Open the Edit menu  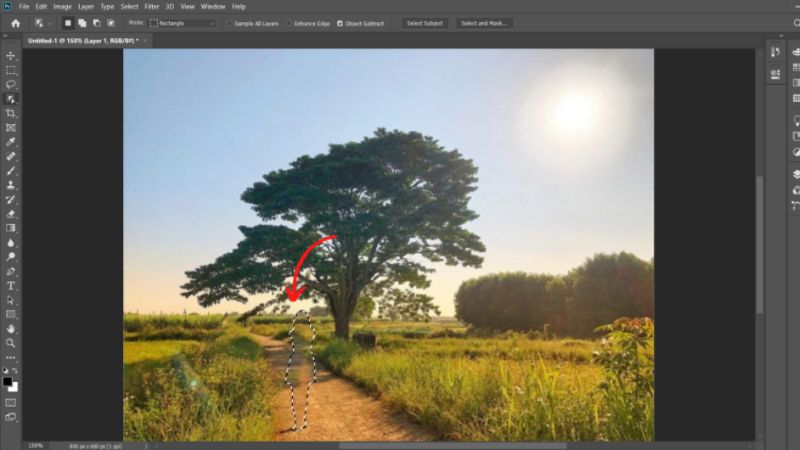41,7
